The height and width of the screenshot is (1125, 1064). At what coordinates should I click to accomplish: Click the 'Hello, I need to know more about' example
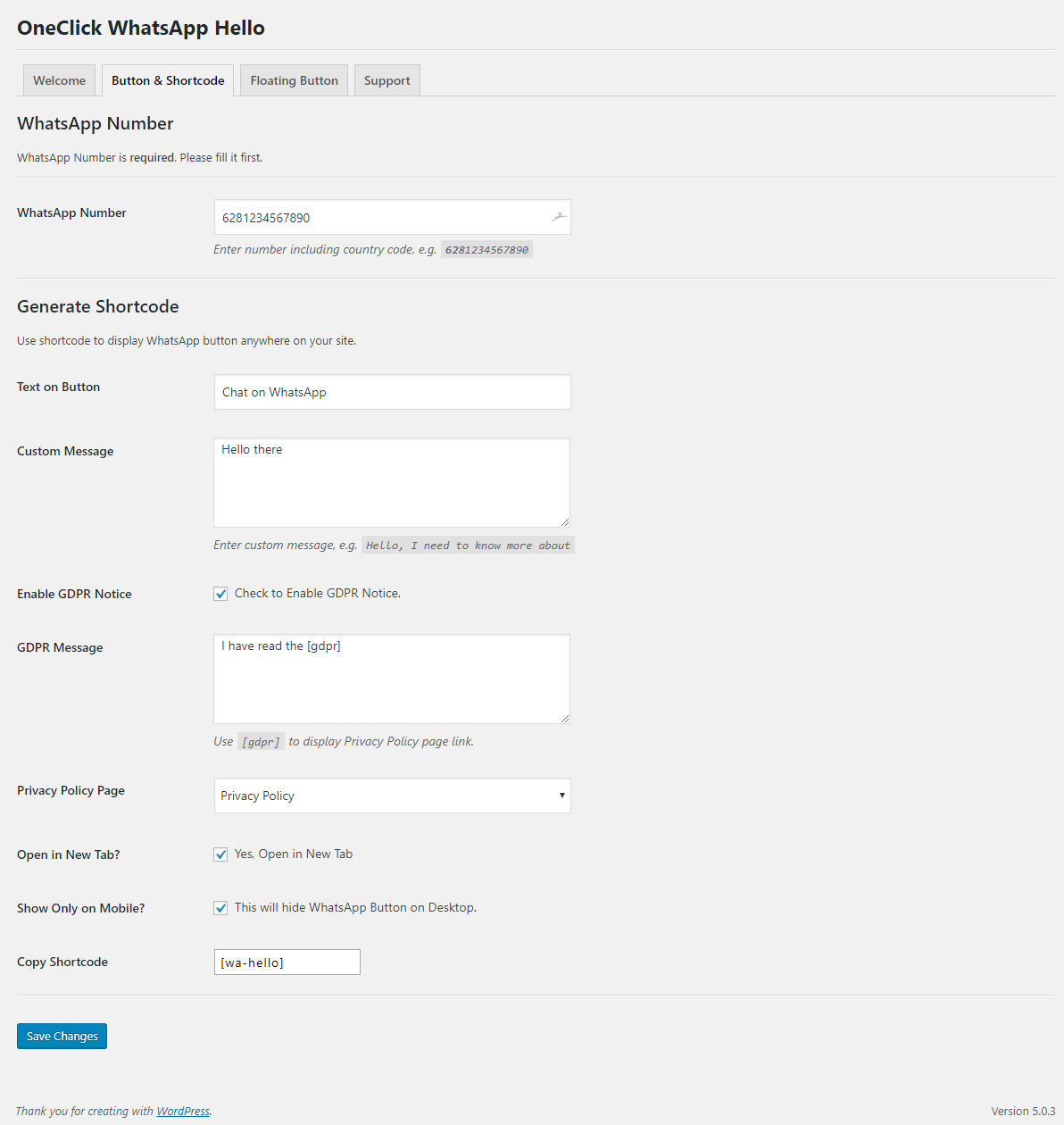(x=468, y=546)
